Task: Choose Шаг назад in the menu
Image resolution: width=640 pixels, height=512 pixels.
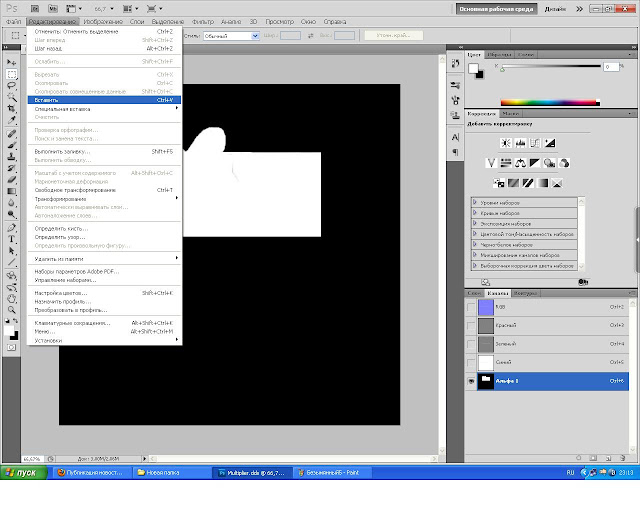Action: click(x=104, y=49)
